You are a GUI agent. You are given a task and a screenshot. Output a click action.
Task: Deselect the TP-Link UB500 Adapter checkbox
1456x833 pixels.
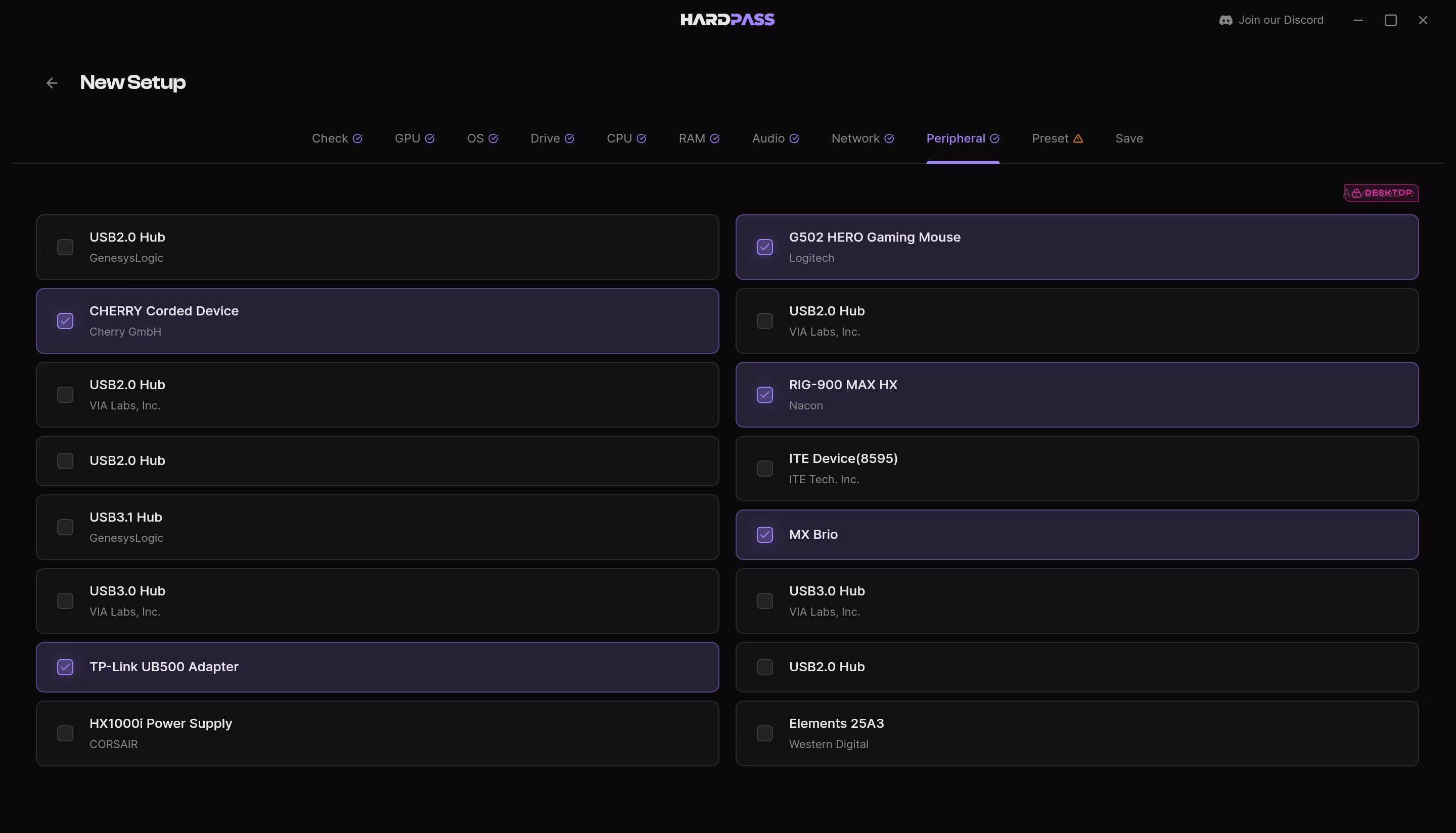(x=65, y=667)
